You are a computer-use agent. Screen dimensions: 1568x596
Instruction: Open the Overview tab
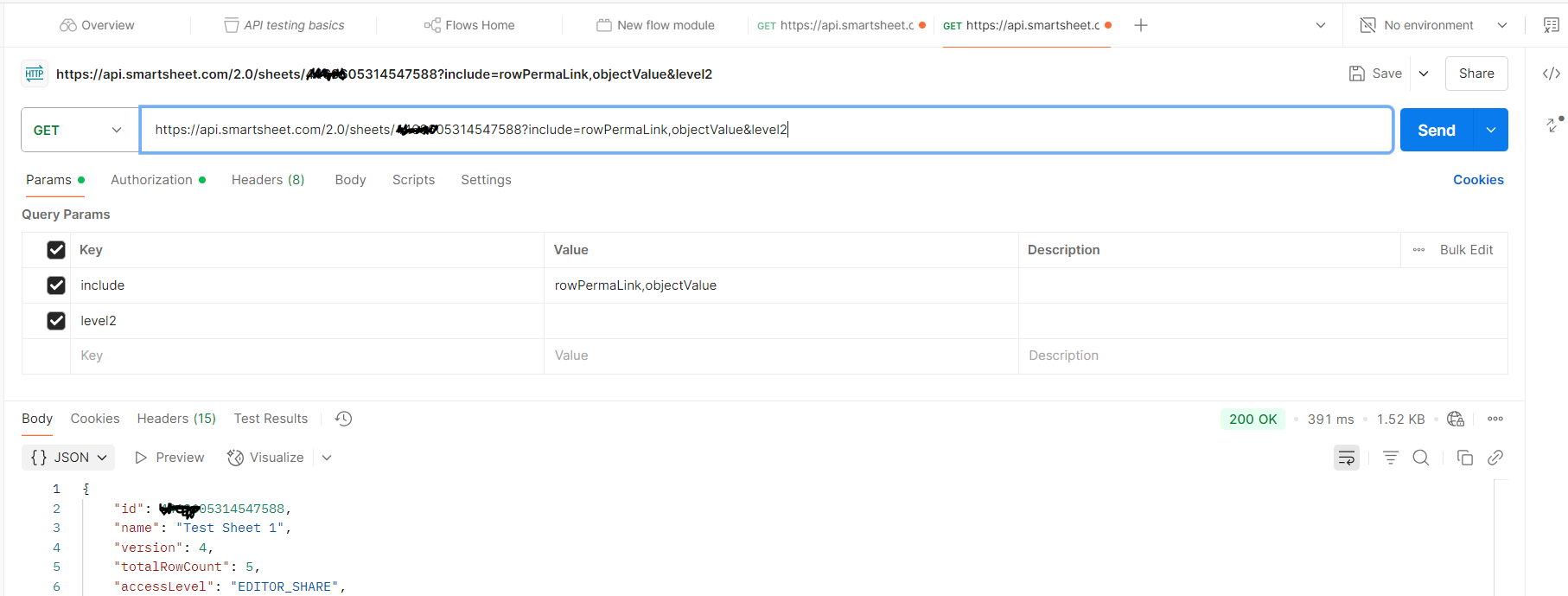point(97,25)
